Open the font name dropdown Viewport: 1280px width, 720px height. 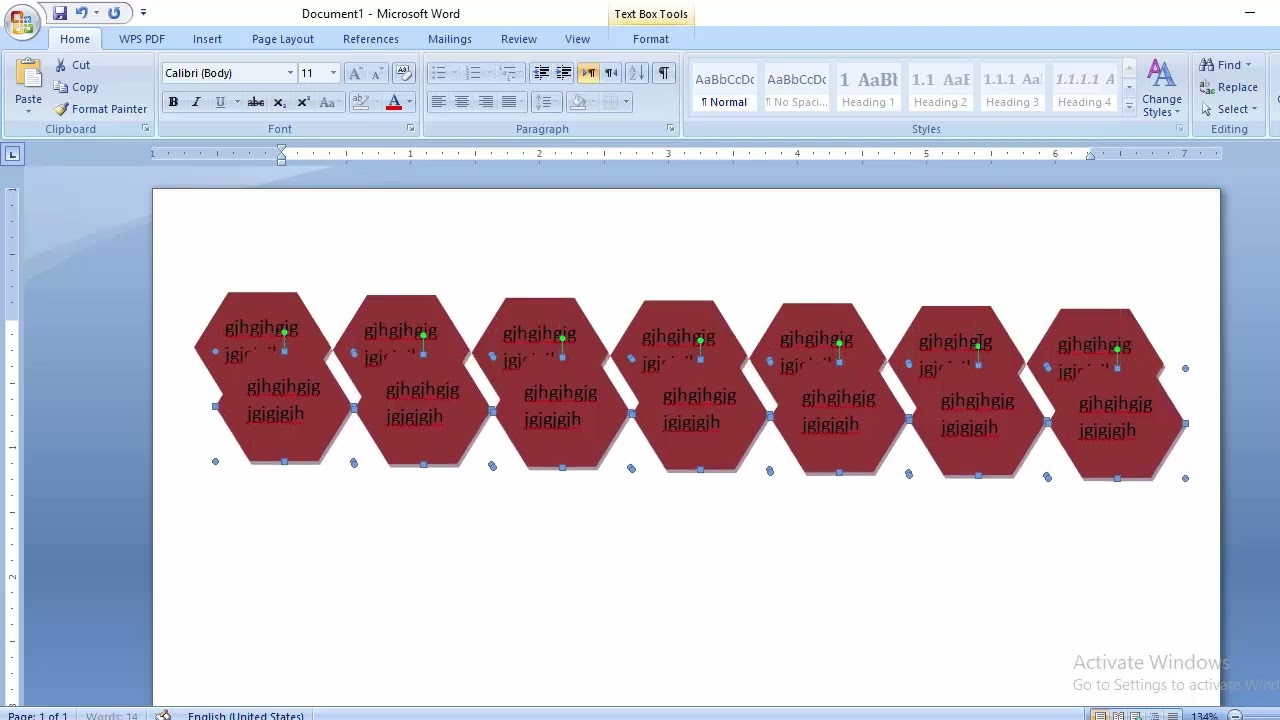tap(290, 73)
